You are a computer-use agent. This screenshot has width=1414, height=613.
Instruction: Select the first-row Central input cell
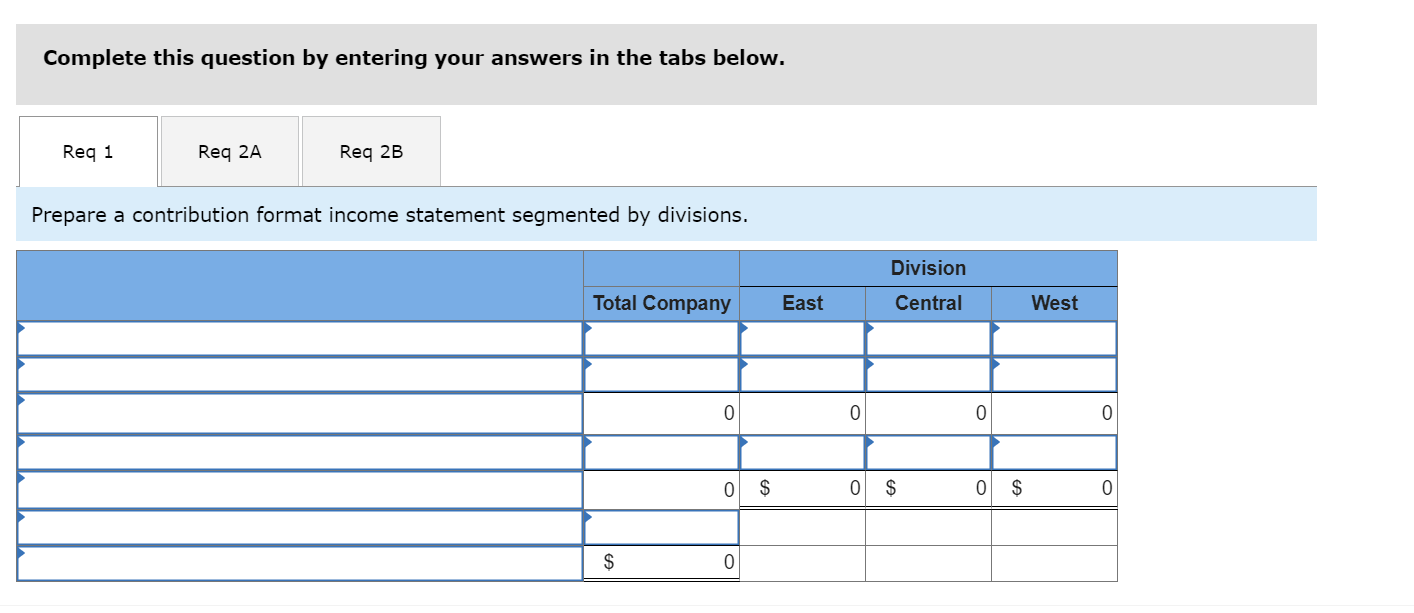(928, 339)
